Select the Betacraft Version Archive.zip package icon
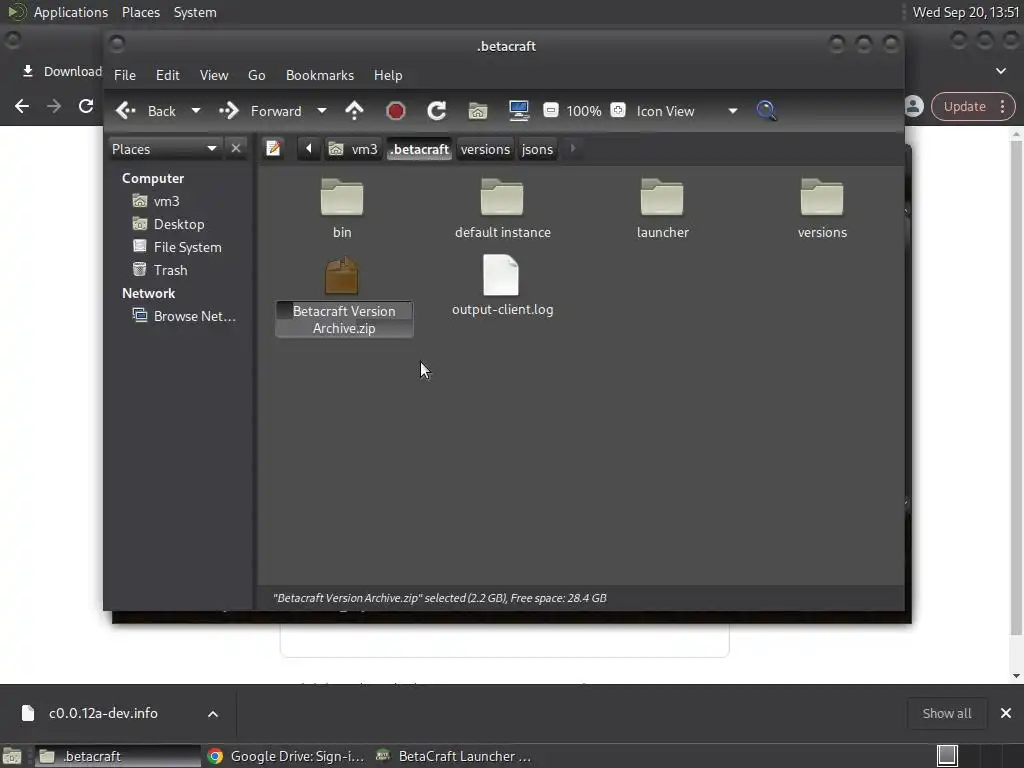The image size is (1024, 768). click(x=342, y=276)
